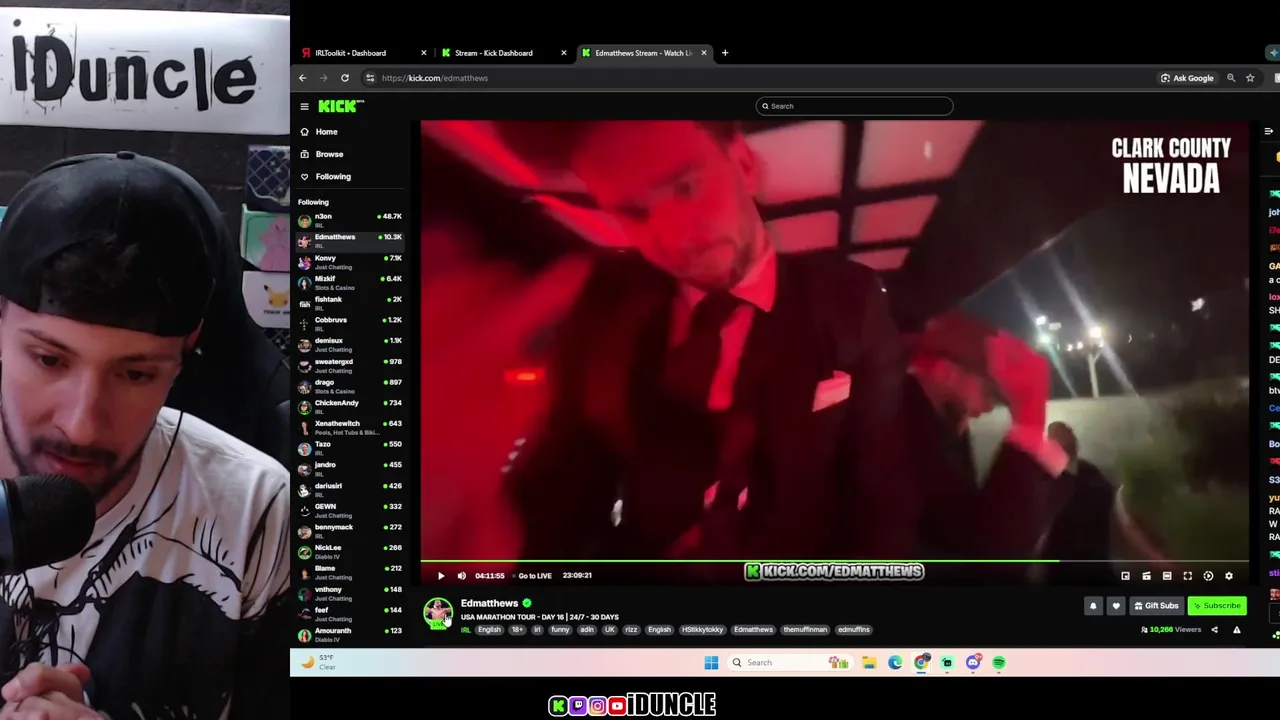
Task: Open Spotify from the taskbar
Action: 998,662
